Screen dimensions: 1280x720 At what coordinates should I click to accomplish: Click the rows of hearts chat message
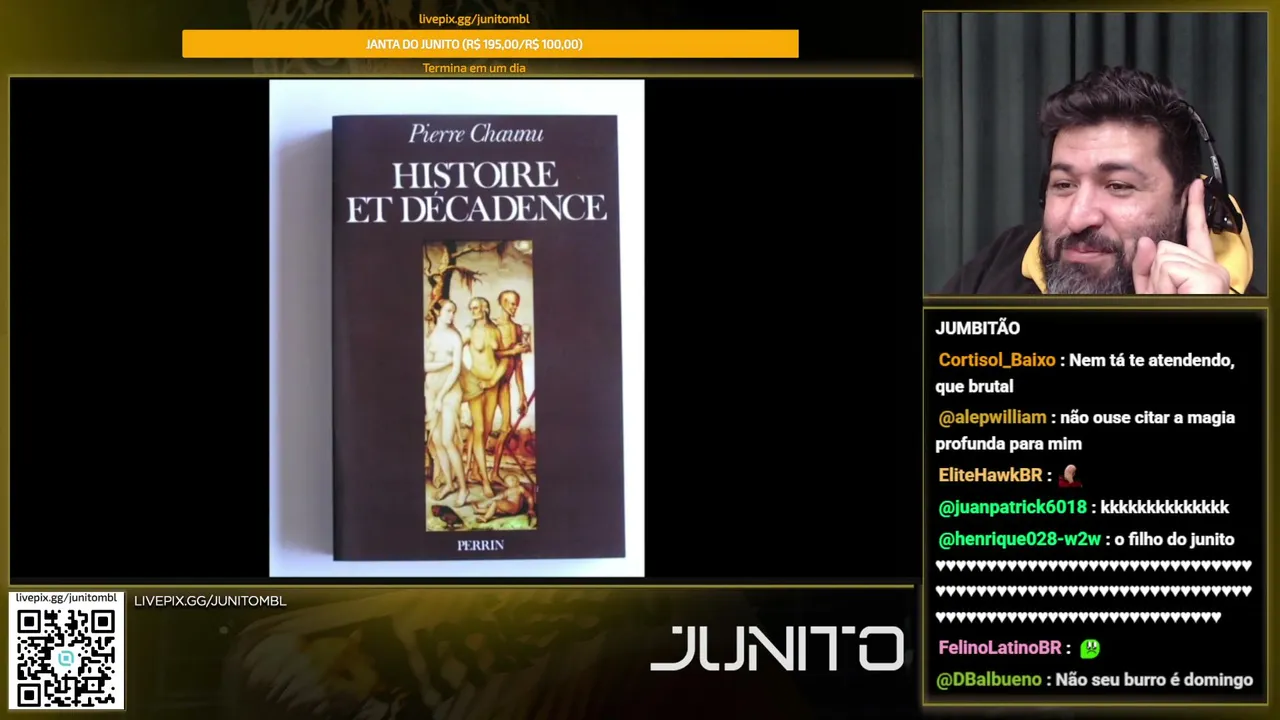click(x=1093, y=591)
